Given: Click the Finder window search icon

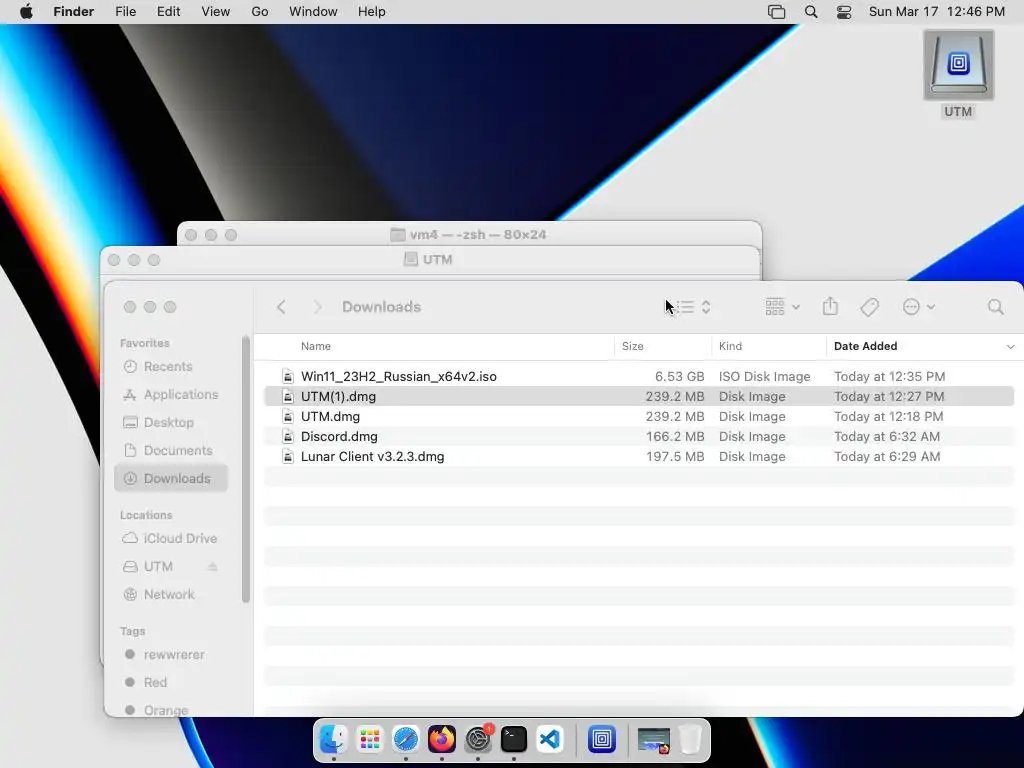Looking at the screenshot, I should tap(995, 307).
